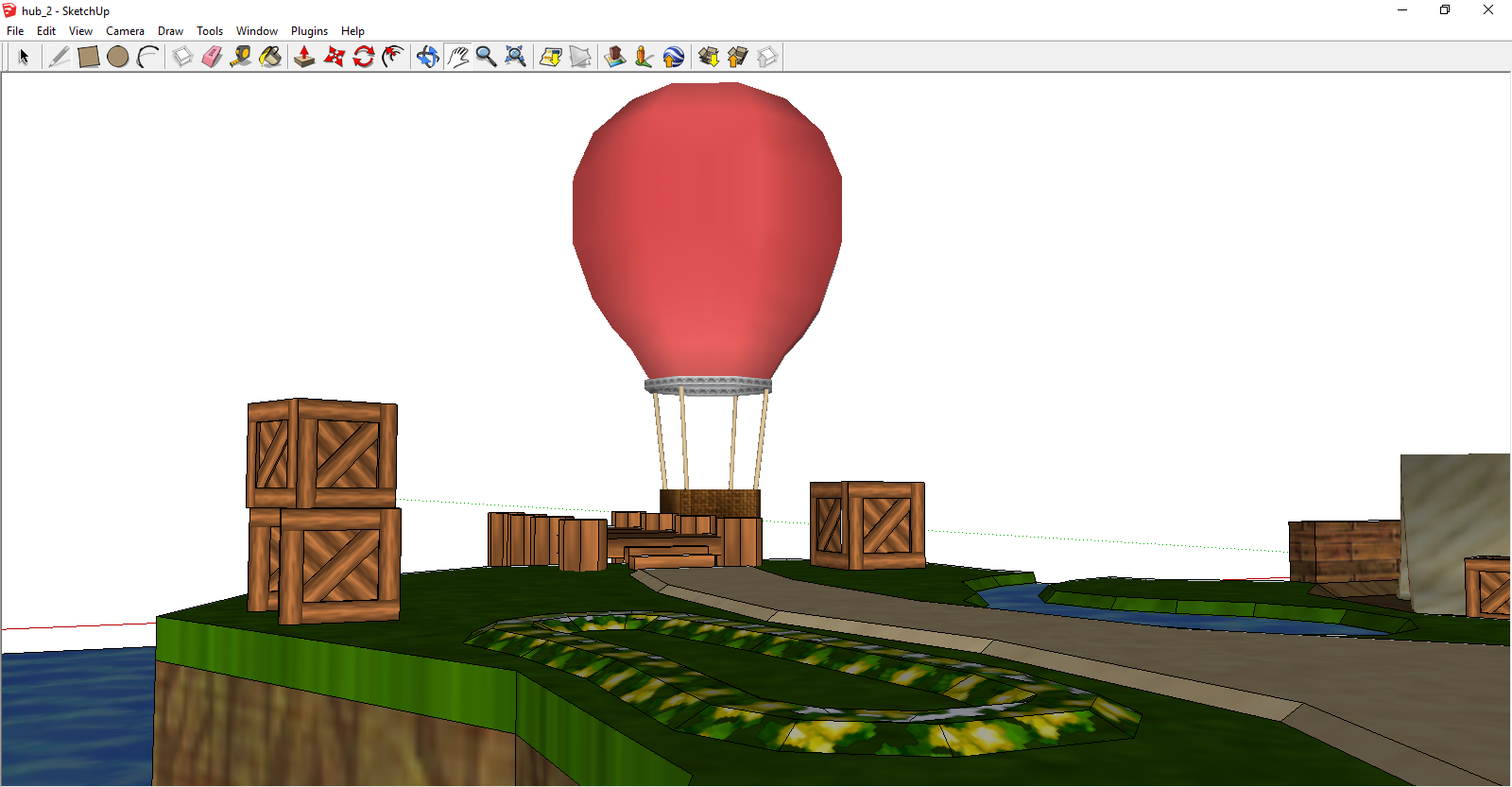The width and height of the screenshot is (1512, 787).
Task: Select the Paint Bucket tool
Action: tap(270, 57)
